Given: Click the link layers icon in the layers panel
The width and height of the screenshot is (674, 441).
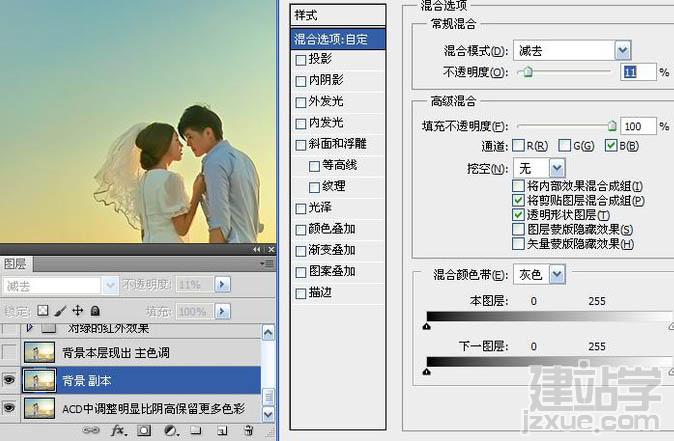Looking at the screenshot, I should [91, 430].
